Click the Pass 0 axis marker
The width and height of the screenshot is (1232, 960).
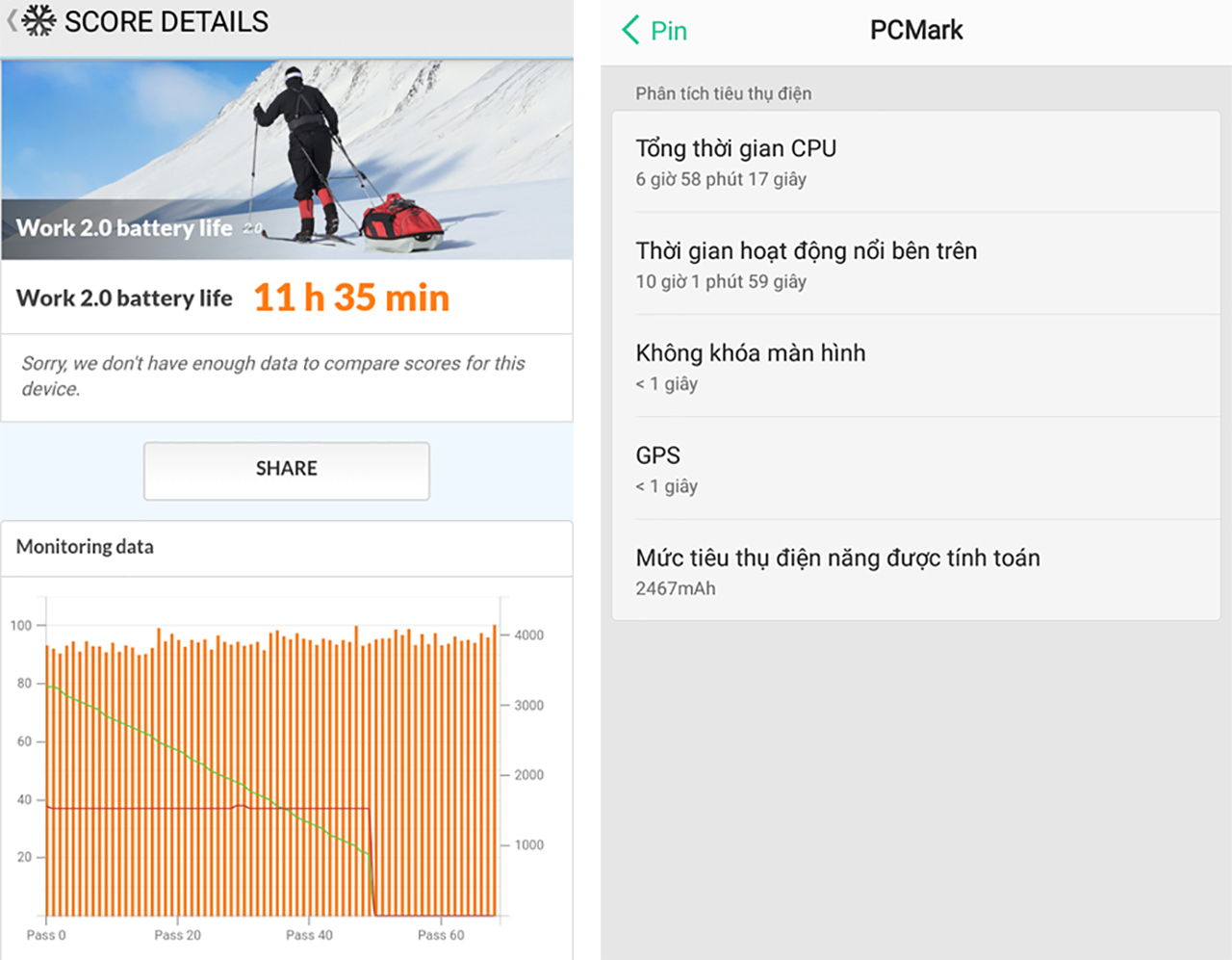(46, 935)
